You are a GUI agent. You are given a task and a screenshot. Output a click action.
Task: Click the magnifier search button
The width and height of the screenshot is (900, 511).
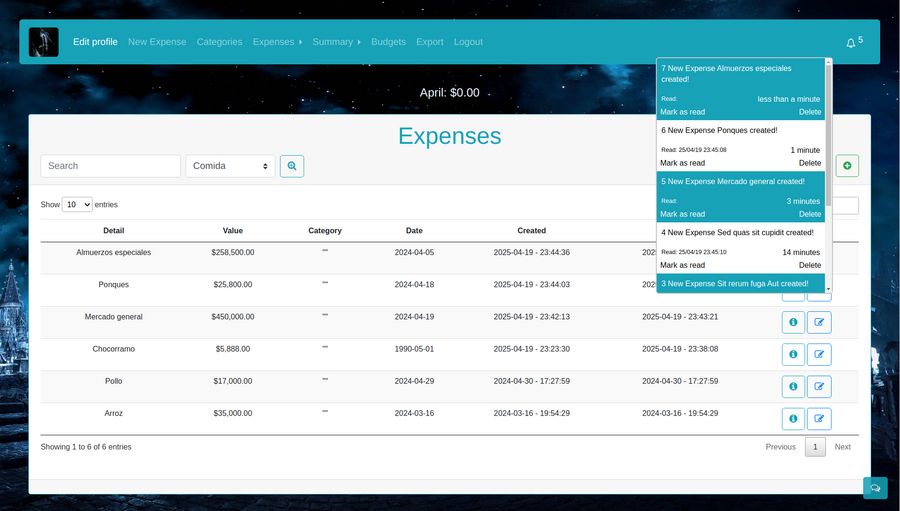[x=292, y=166]
